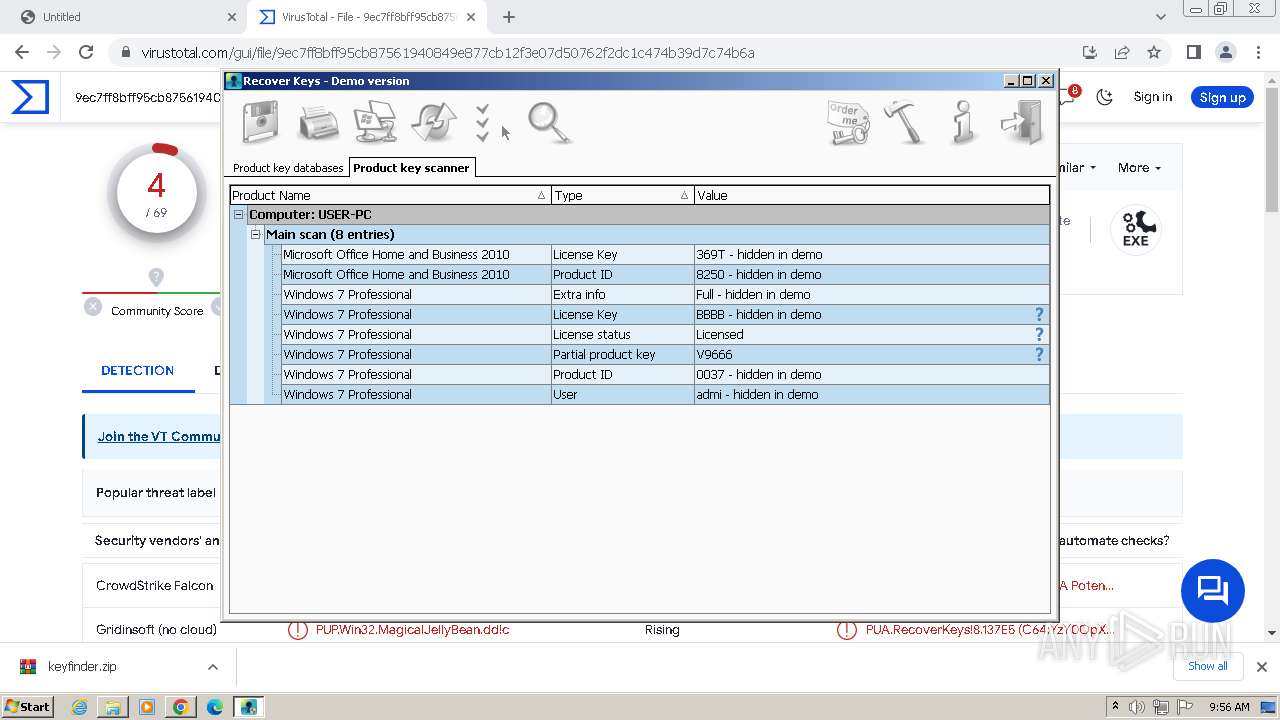Viewport: 1280px width, 720px height.
Task: Select the Windows 7 Product ID row
Action: pyautogui.click(x=665, y=374)
